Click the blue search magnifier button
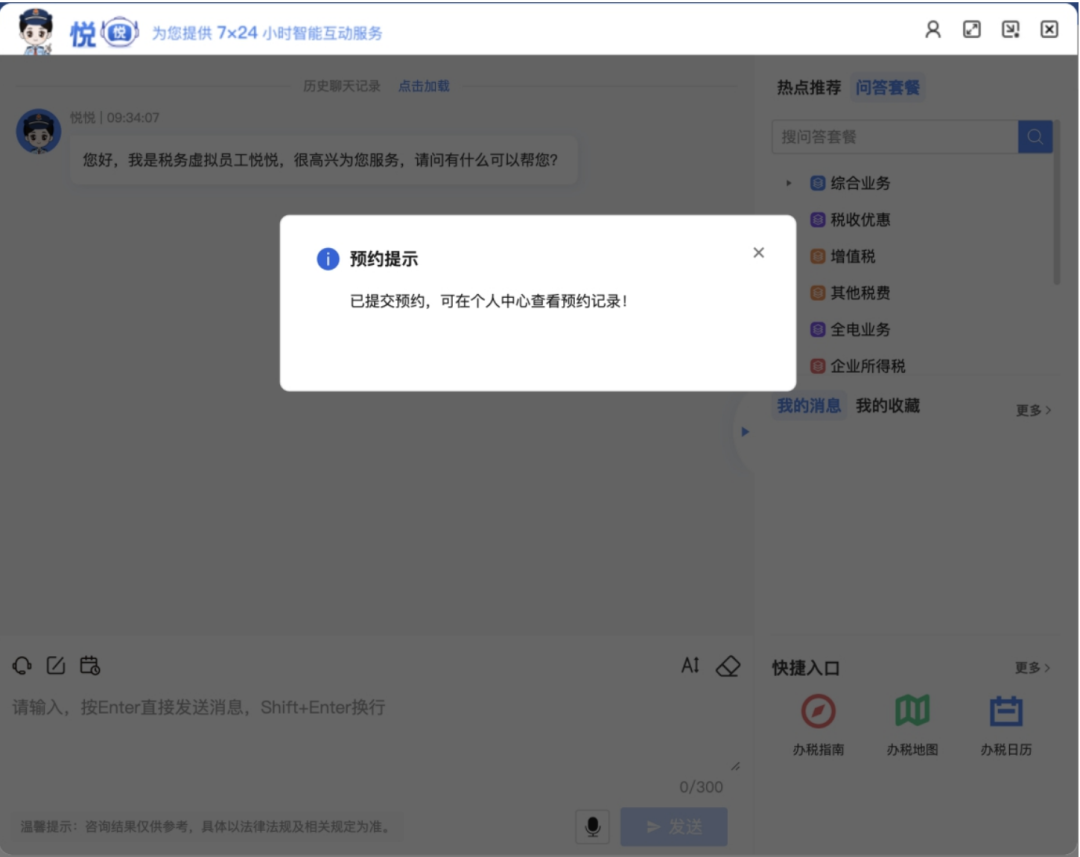Viewport: 1080px width, 857px height. 1035,137
